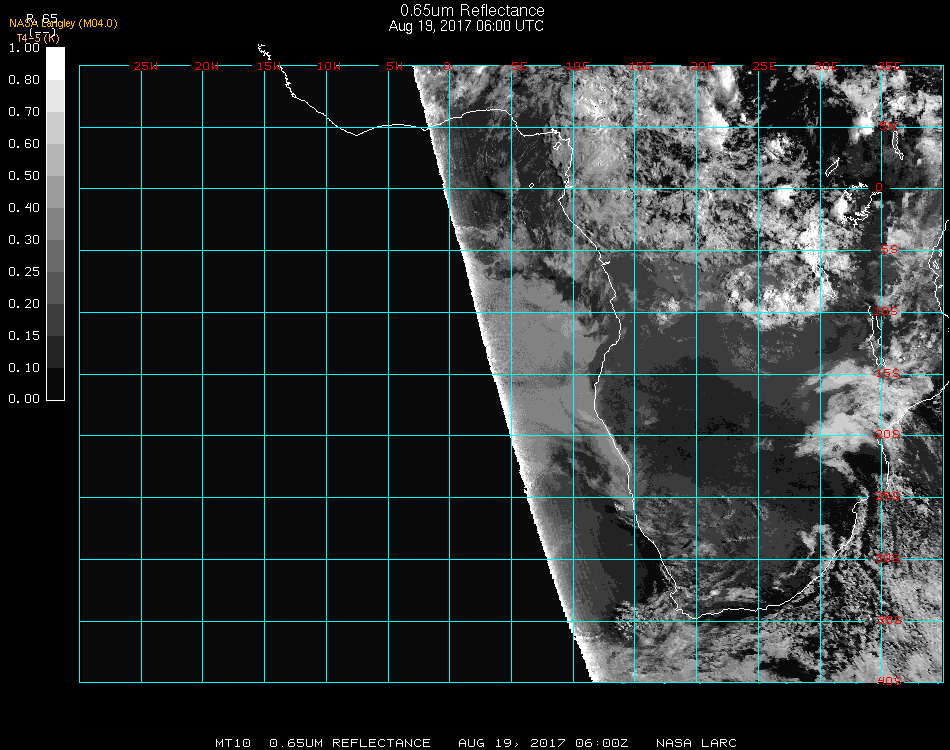Click the "0.65um Reflectance" title text
This screenshot has height=750, width=950.
point(472,10)
